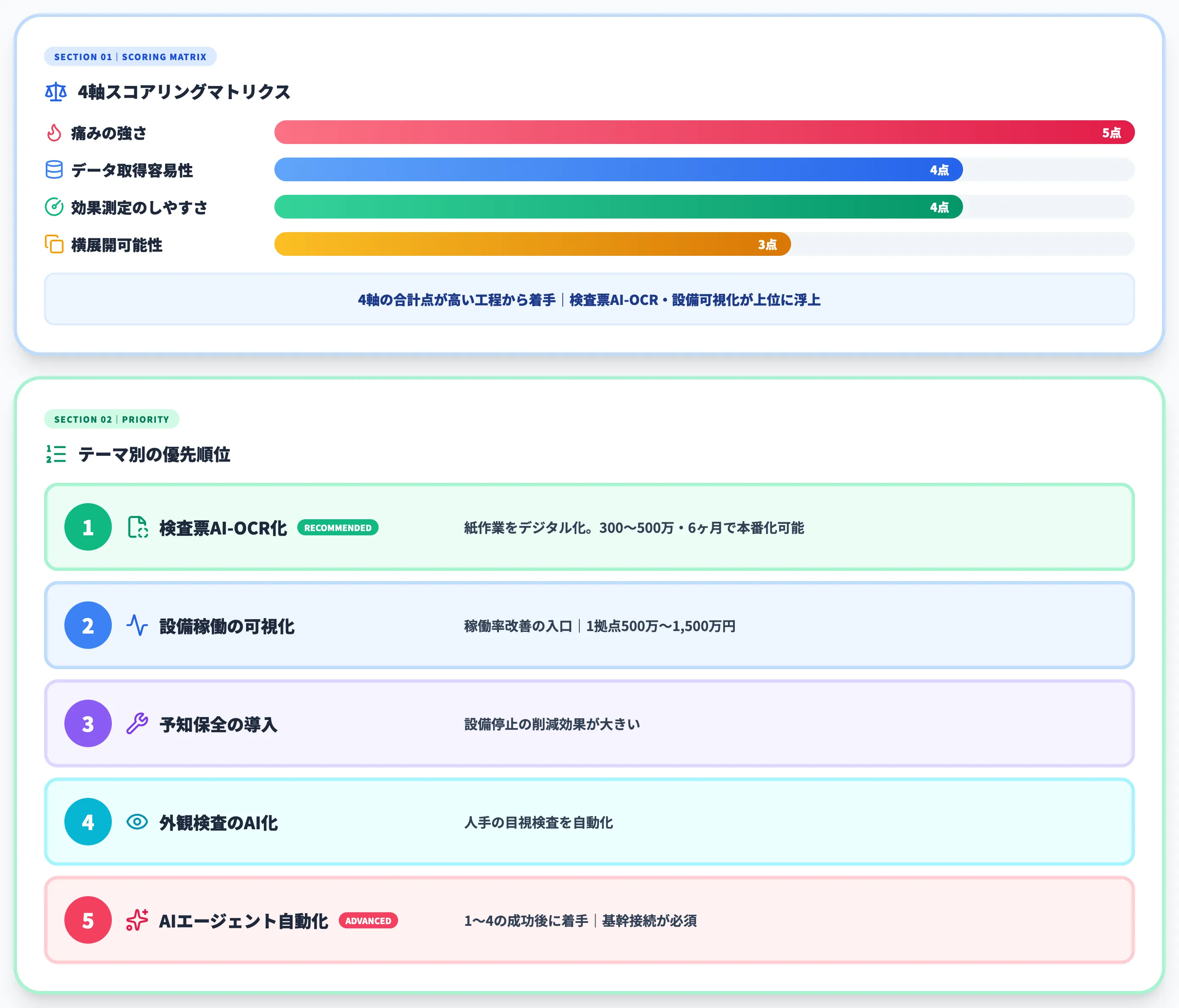Viewport: 1179px width, 1008px height.
Task: Click the balance scale icon beside 4軸スコアリングマトリクス
Action: pos(56,91)
